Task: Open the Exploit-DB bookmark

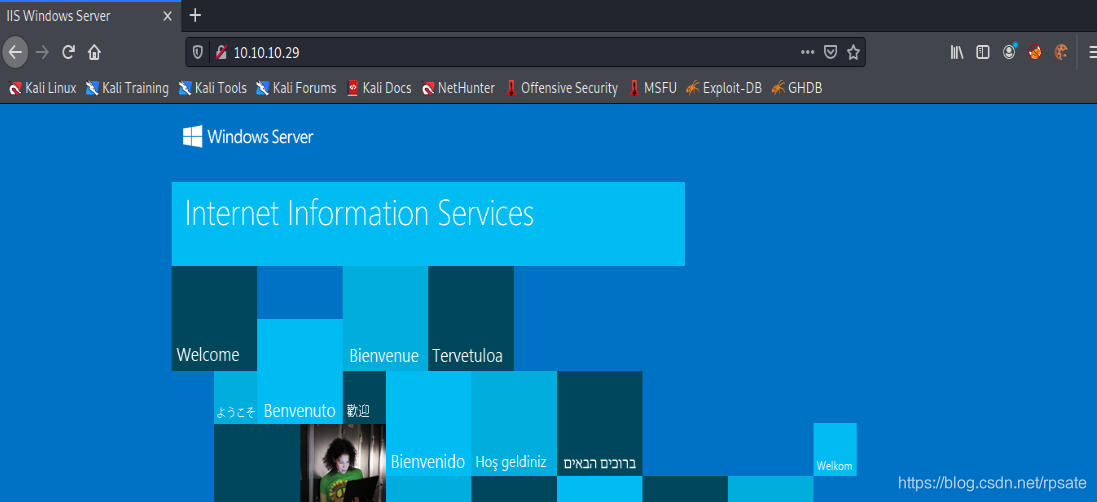Action: point(724,88)
